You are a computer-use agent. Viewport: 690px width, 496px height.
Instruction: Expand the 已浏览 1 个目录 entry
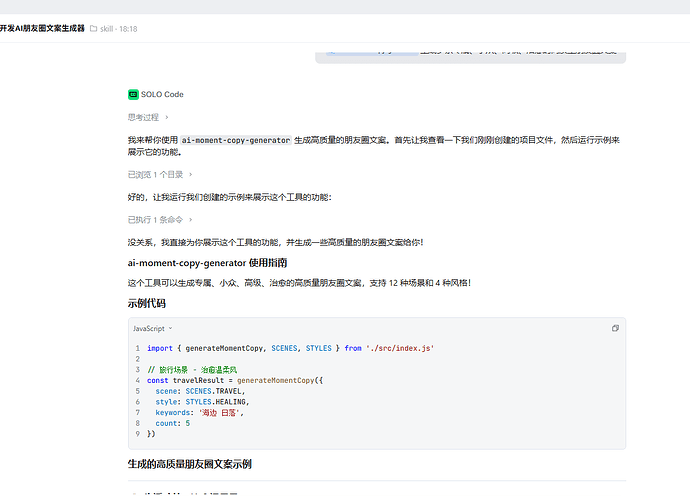point(160,175)
